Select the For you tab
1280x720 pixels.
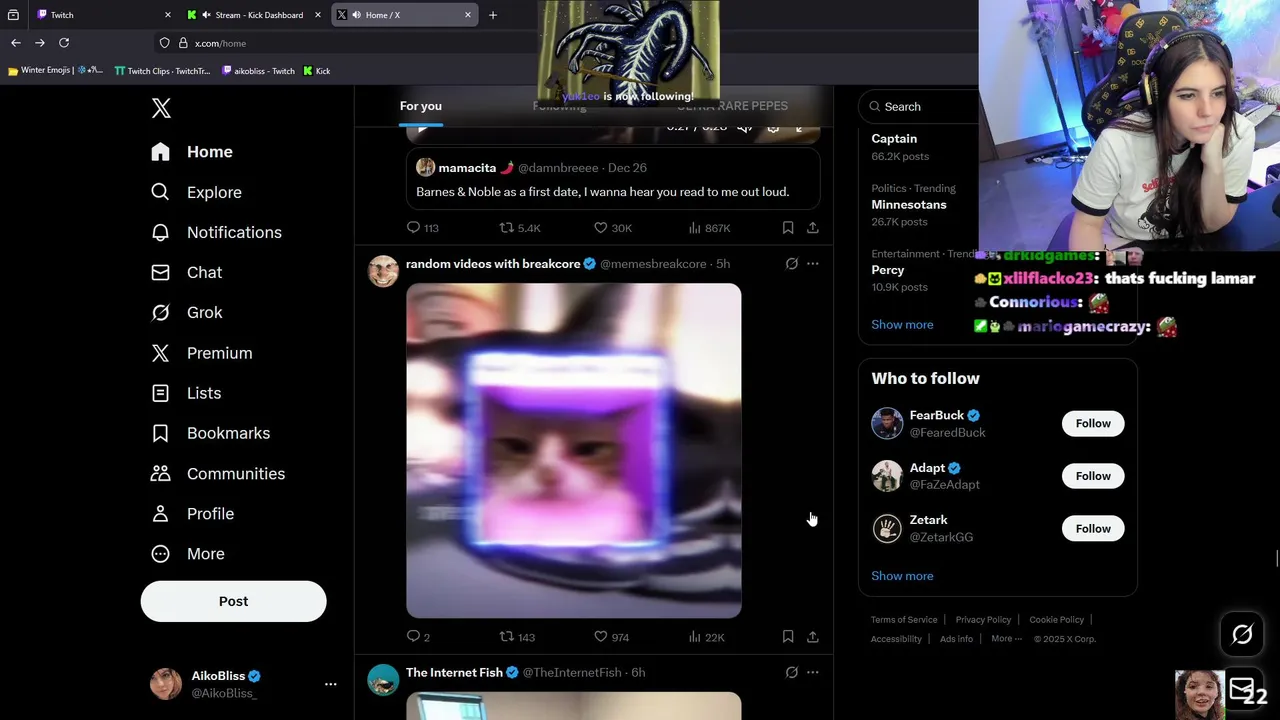click(x=421, y=106)
